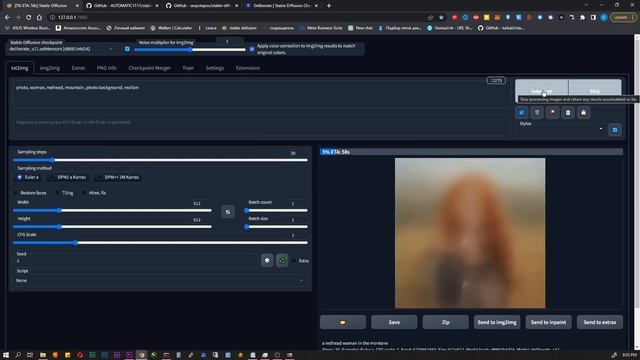
Task: Click the browser home icon
Action: (39, 18)
